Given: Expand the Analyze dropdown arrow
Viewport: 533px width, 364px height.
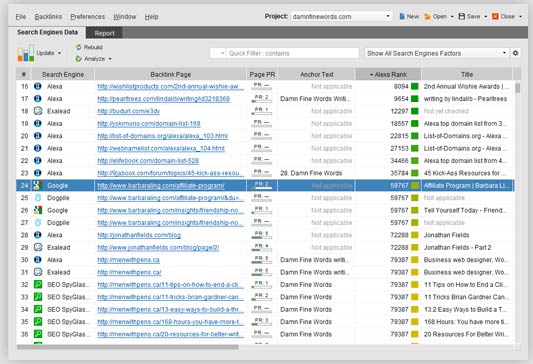Looking at the screenshot, I should coord(110,59).
